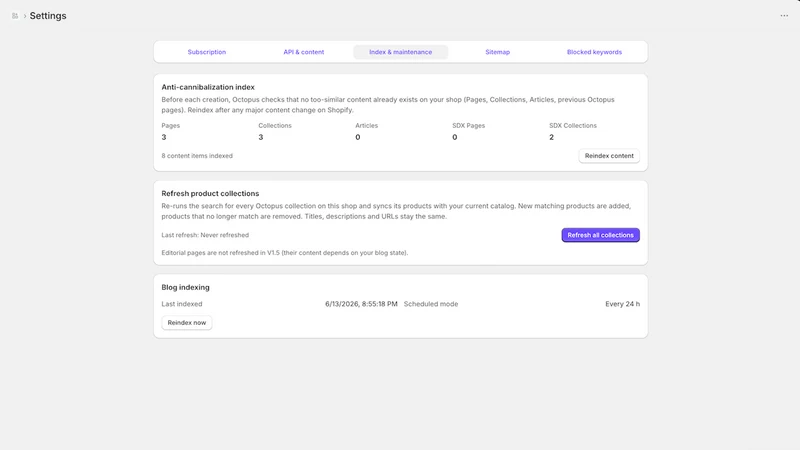Click the Last indexed label
This screenshot has height=450, width=800.
click(x=182, y=304)
